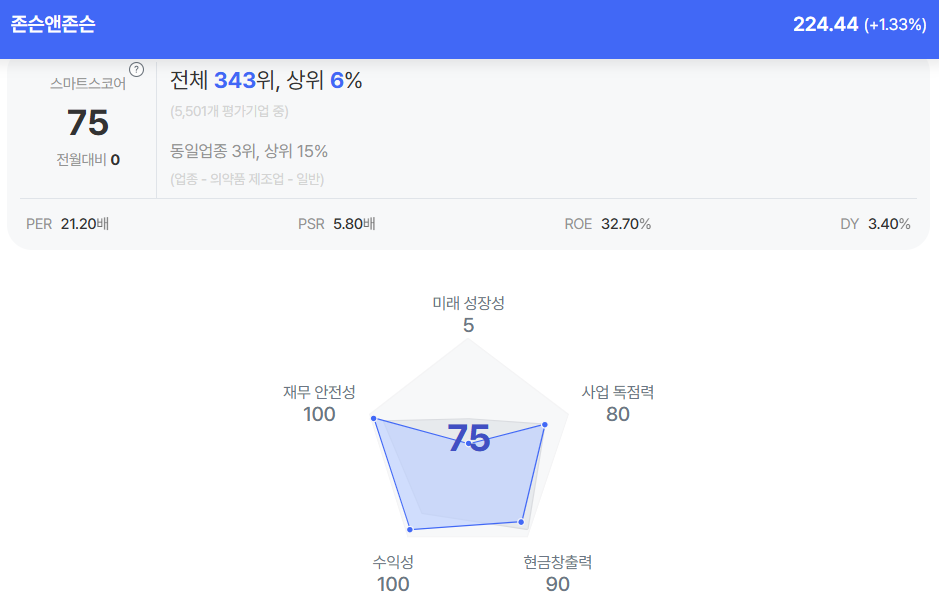Click the 존슨앤존슨 company title in header
939x607 pixels.
[53, 25]
